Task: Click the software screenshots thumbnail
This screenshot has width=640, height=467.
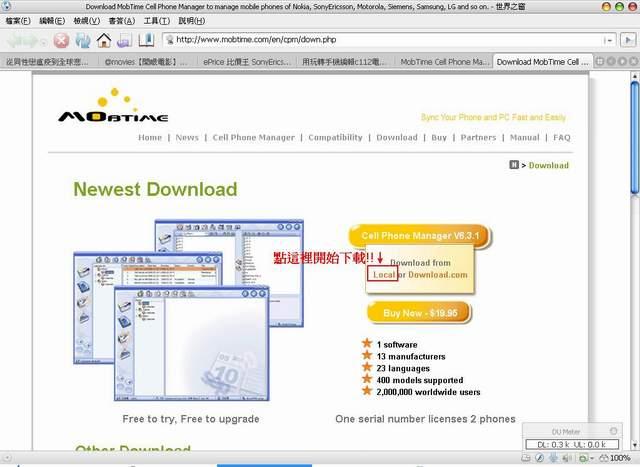Action: click(x=189, y=310)
